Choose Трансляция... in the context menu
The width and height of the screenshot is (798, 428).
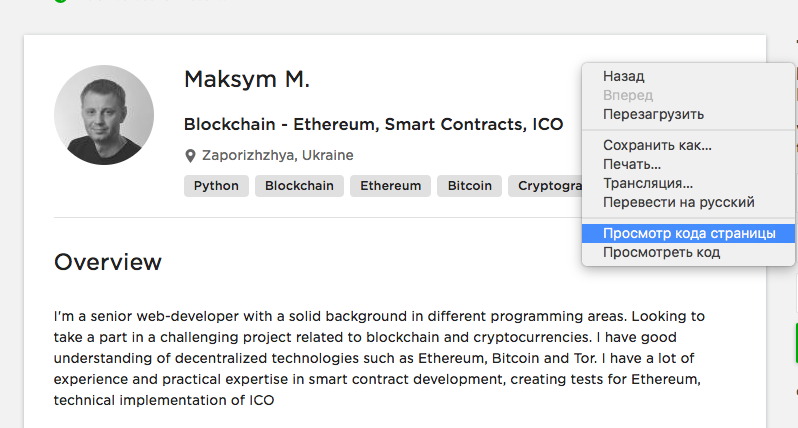click(648, 183)
